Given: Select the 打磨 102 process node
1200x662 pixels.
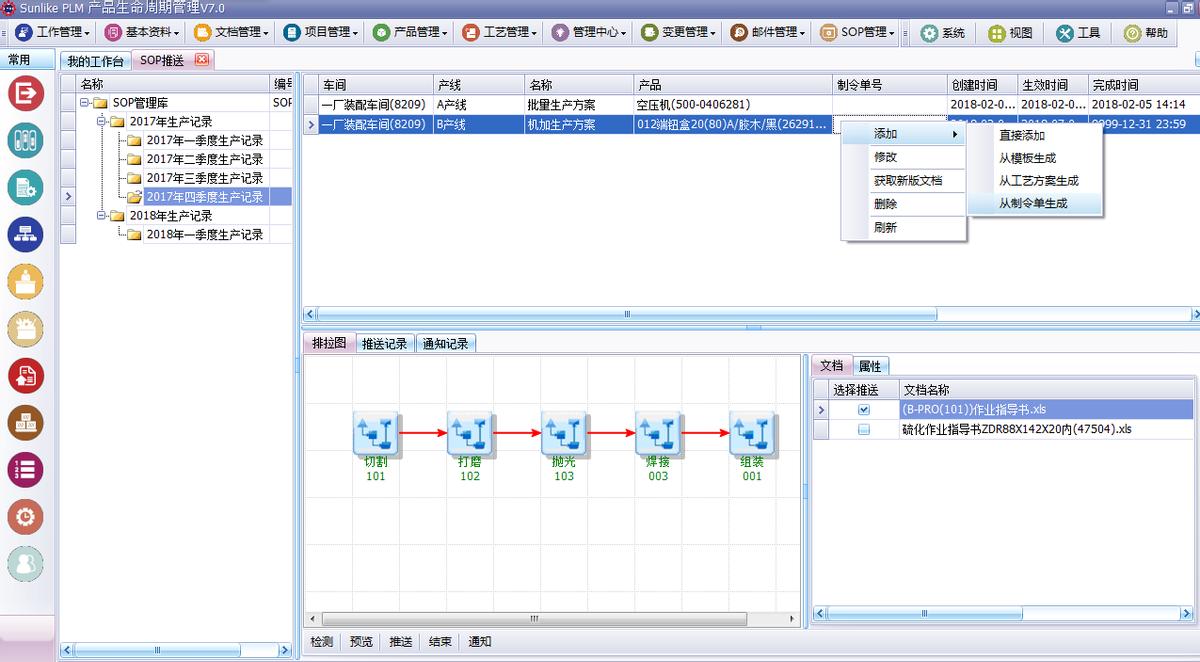Looking at the screenshot, I should pos(469,433).
